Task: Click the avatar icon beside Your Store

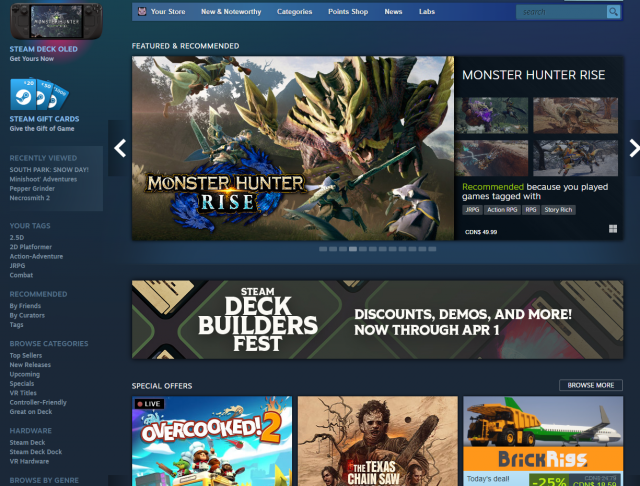Action: [x=142, y=12]
